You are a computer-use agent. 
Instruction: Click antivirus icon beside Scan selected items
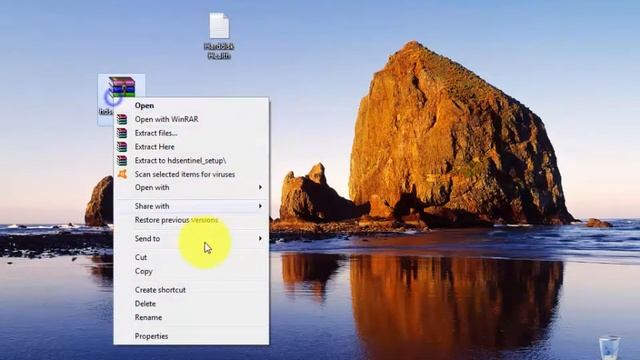(122, 174)
